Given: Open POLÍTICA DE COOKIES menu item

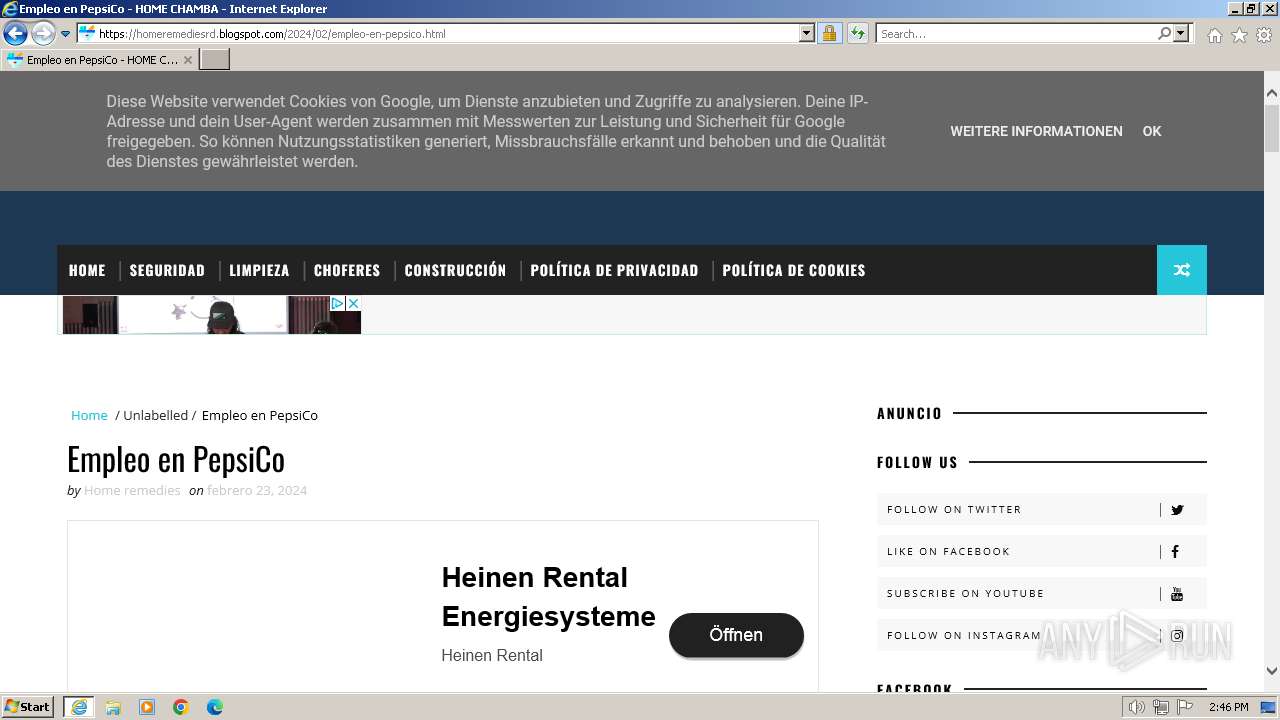Looking at the screenshot, I should click(794, 270).
